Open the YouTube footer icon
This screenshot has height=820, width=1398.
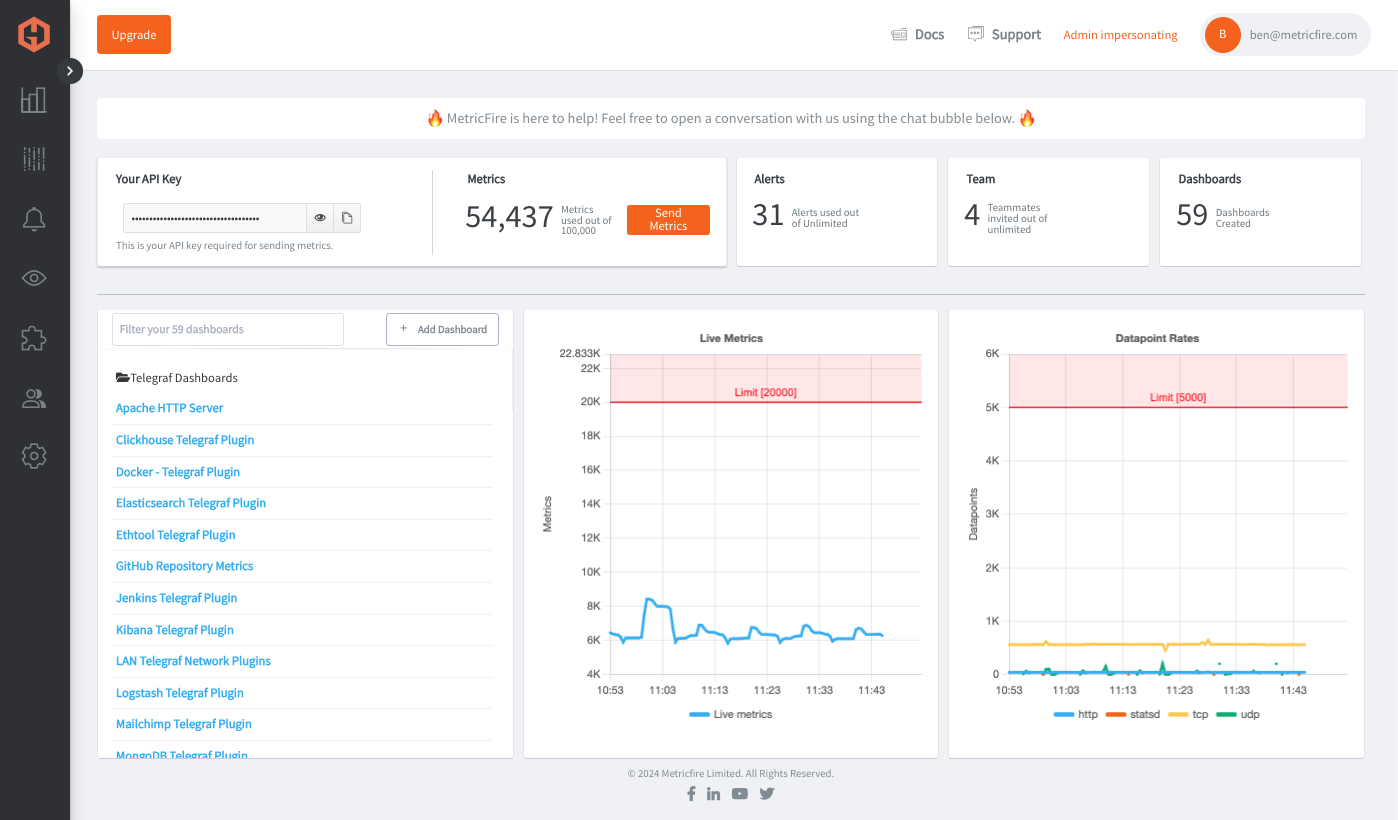tap(739, 794)
